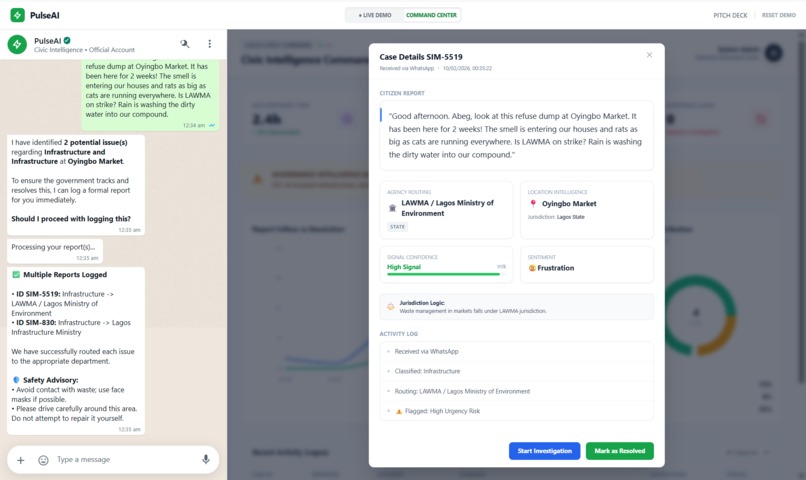
Task: Click the PulseAI chat avatar icon
Action: (x=17, y=45)
